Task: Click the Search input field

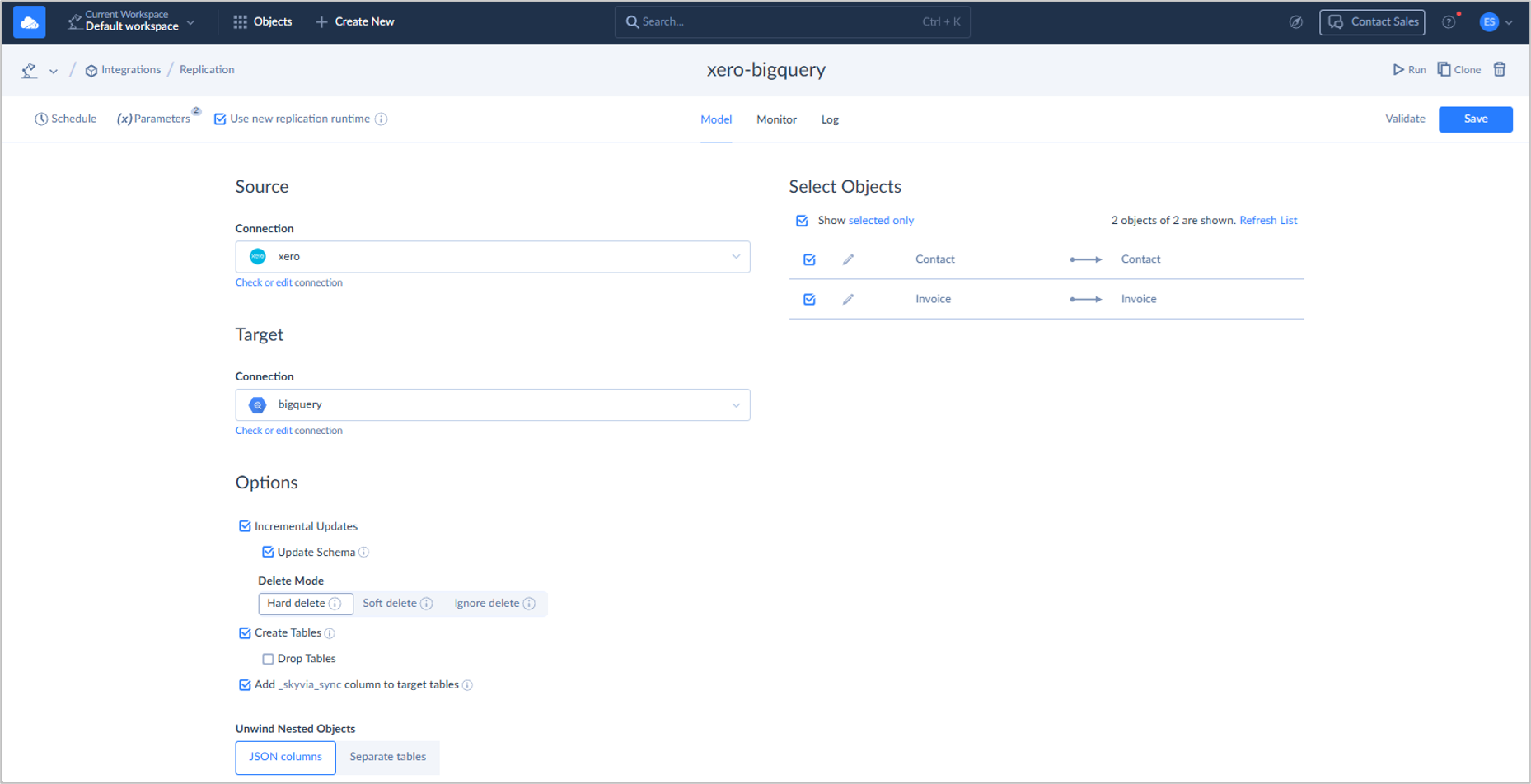Action: coord(792,22)
